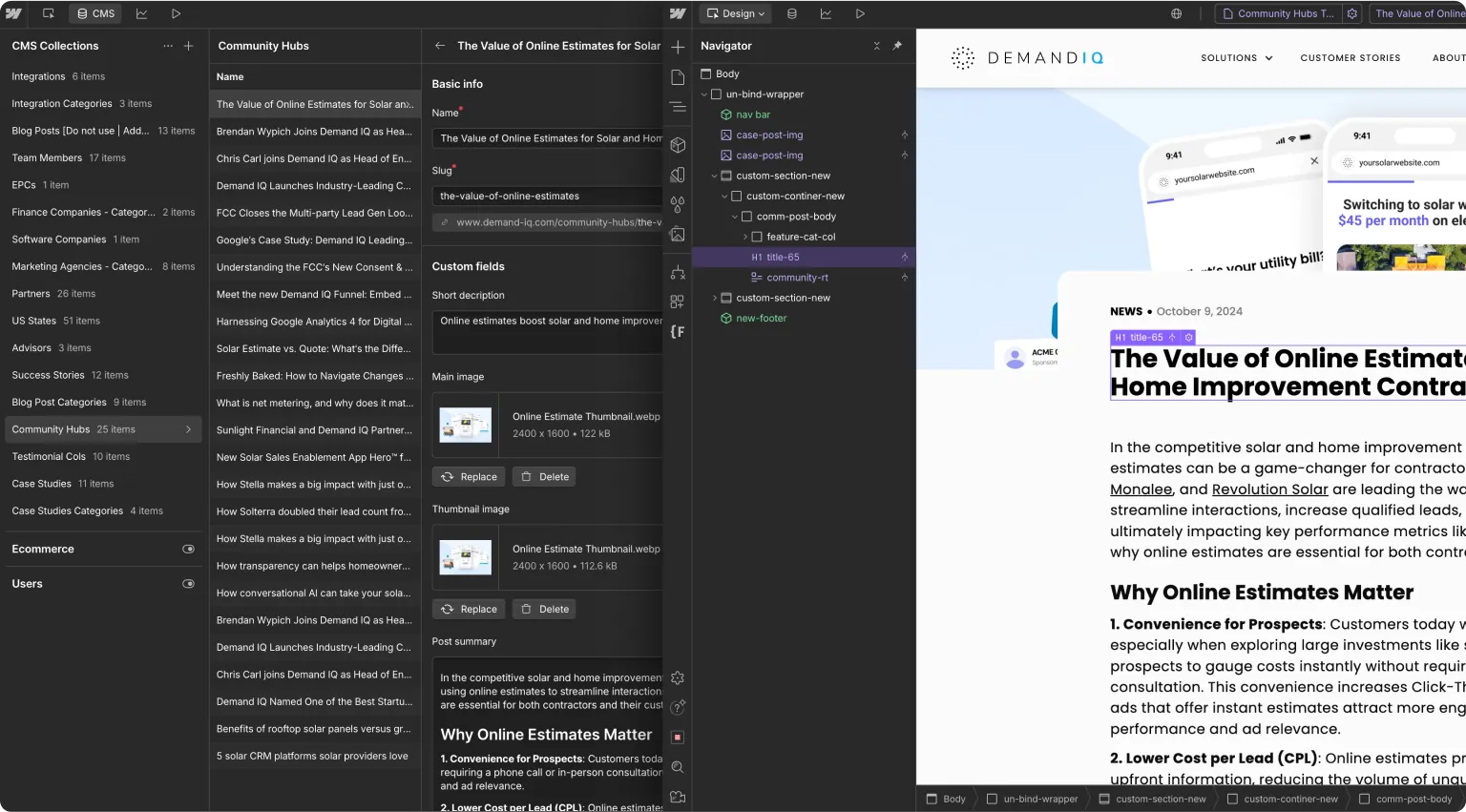Screen dimensions: 1466x812
Task: Open the video tutorials camera icon
Action: pyautogui.click(x=678, y=797)
